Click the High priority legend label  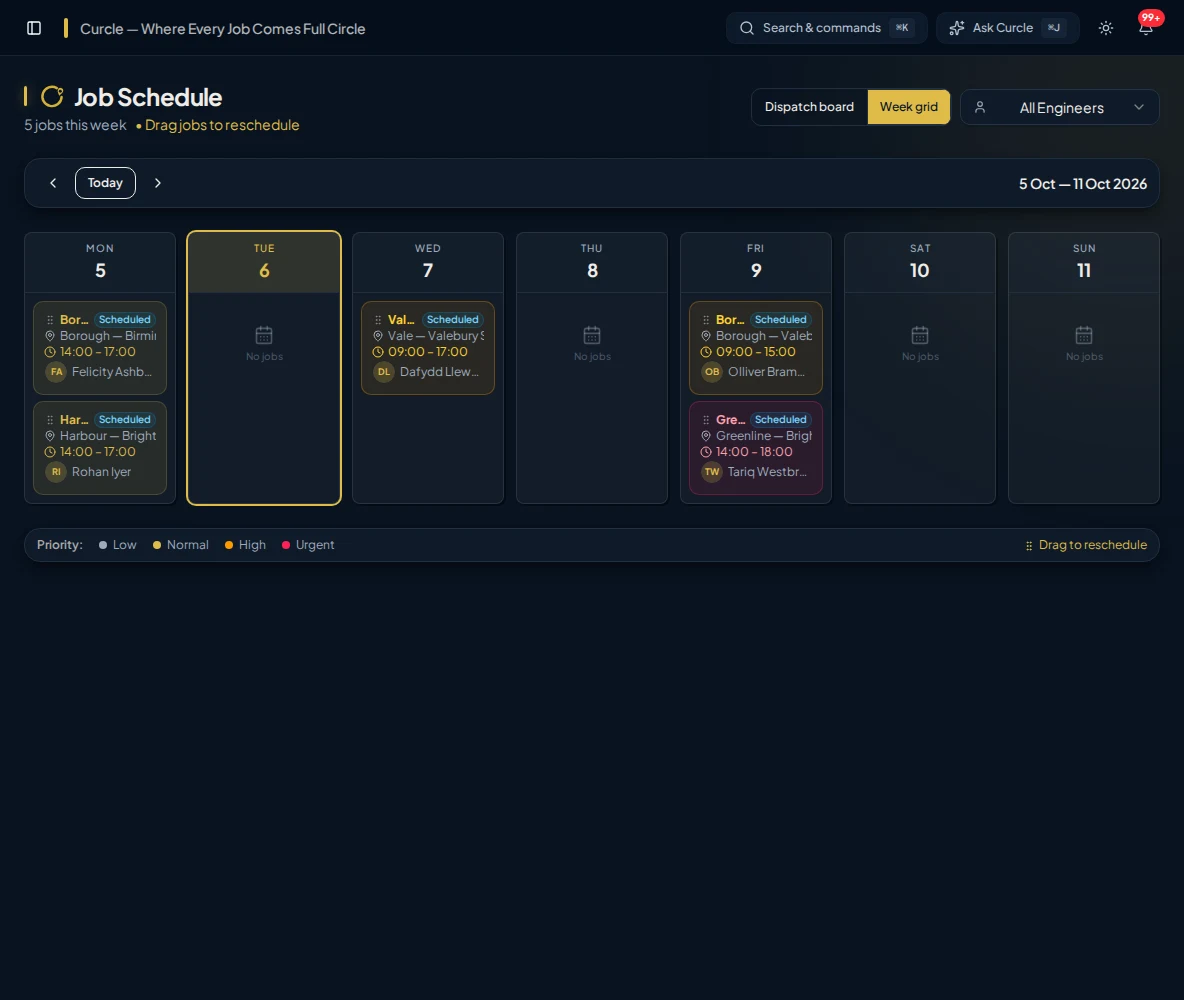click(x=252, y=545)
